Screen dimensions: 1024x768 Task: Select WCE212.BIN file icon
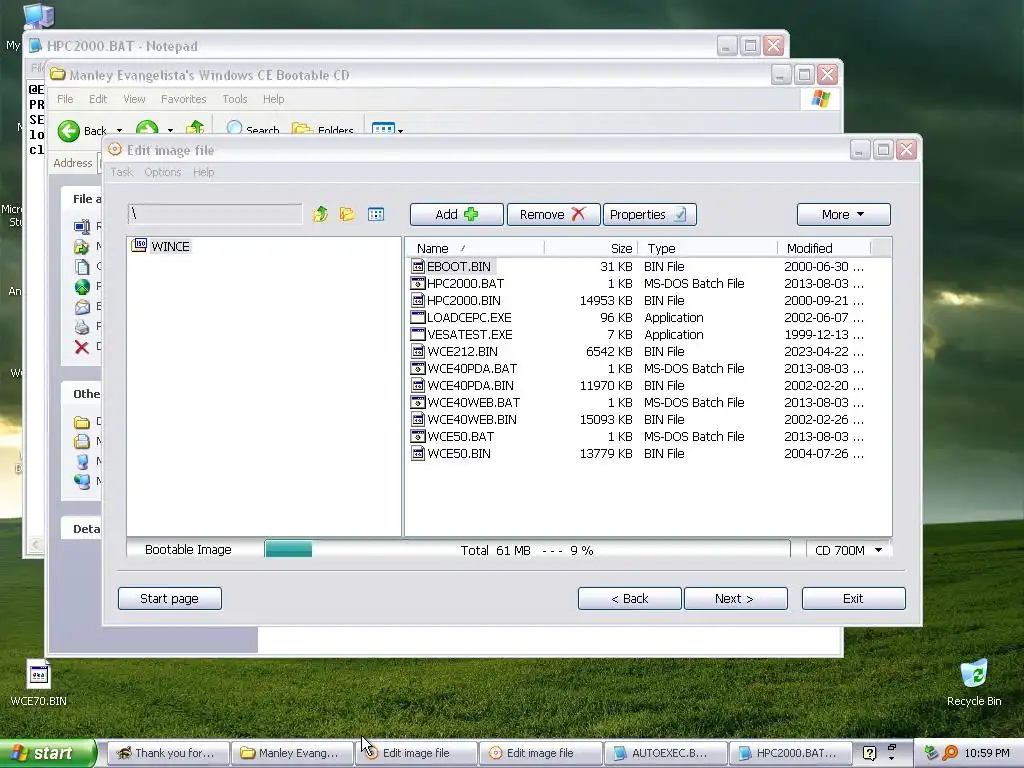click(418, 351)
